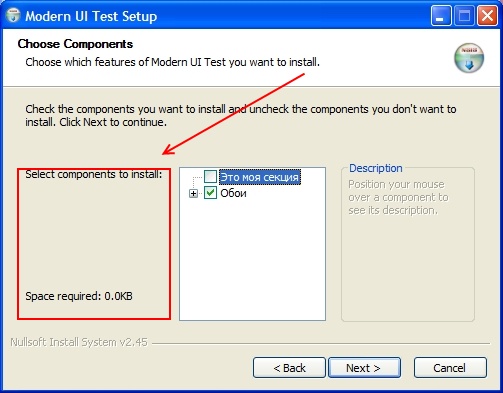The width and height of the screenshot is (503, 393).
Task: Check the "Это моя секция" checkbox
Action: point(210,177)
